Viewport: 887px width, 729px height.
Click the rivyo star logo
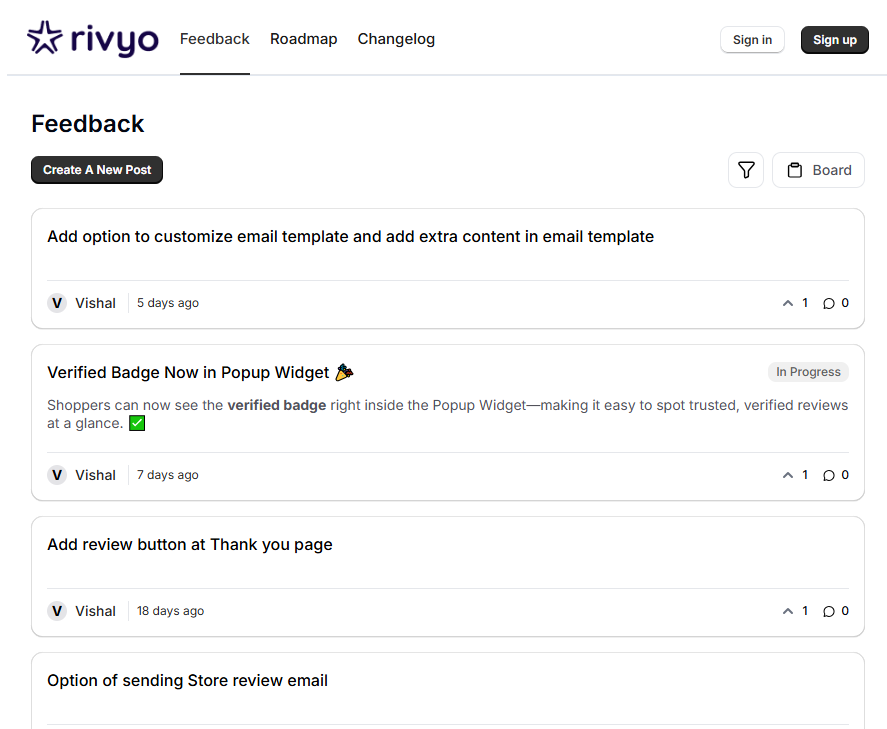click(x=45, y=38)
